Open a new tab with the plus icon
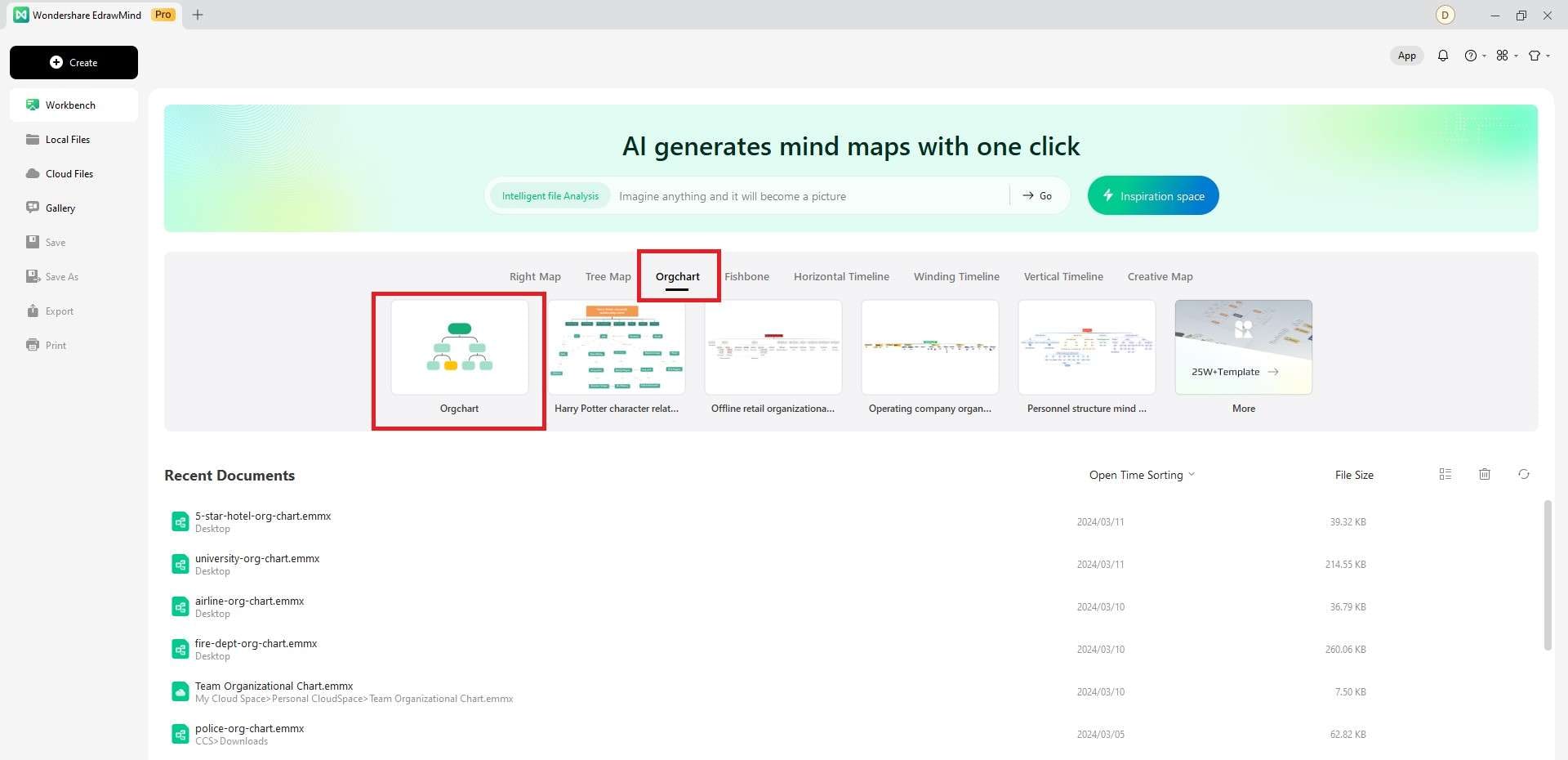The image size is (1568, 760). [x=198, y=15]
